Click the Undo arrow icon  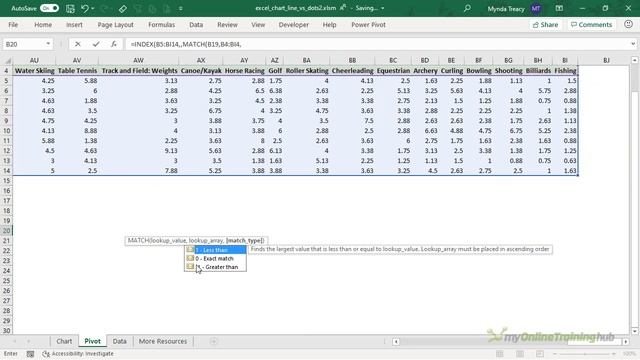coord(84,8)
